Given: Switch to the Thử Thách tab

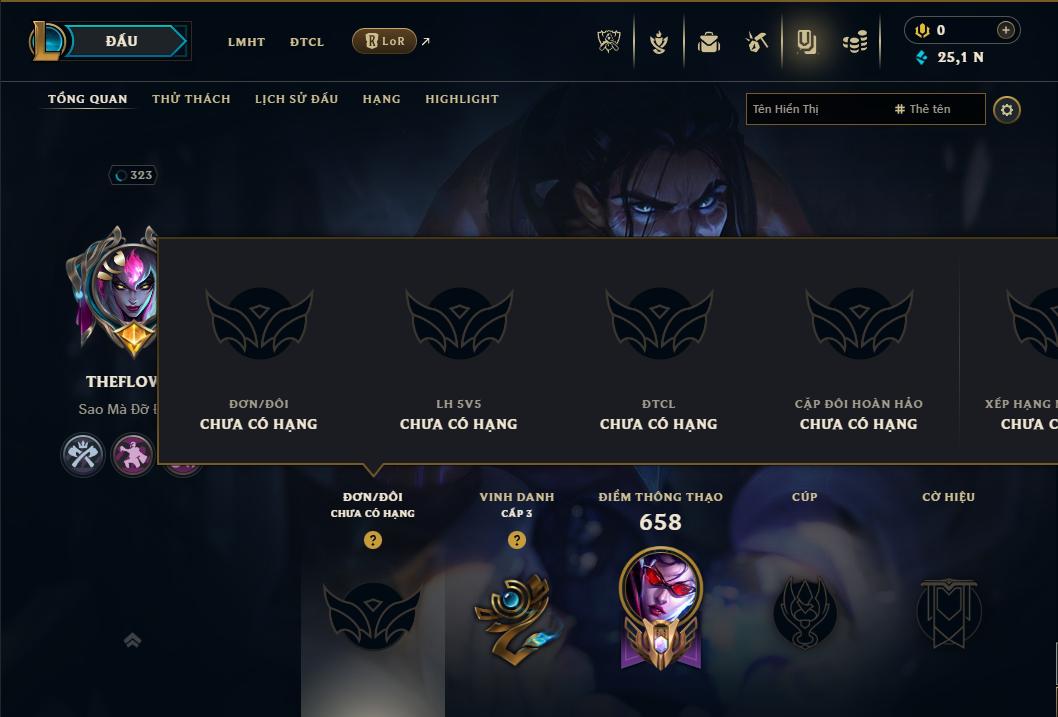Looking at the screenshot, I should pyautogui.click(x=191, y=99).
